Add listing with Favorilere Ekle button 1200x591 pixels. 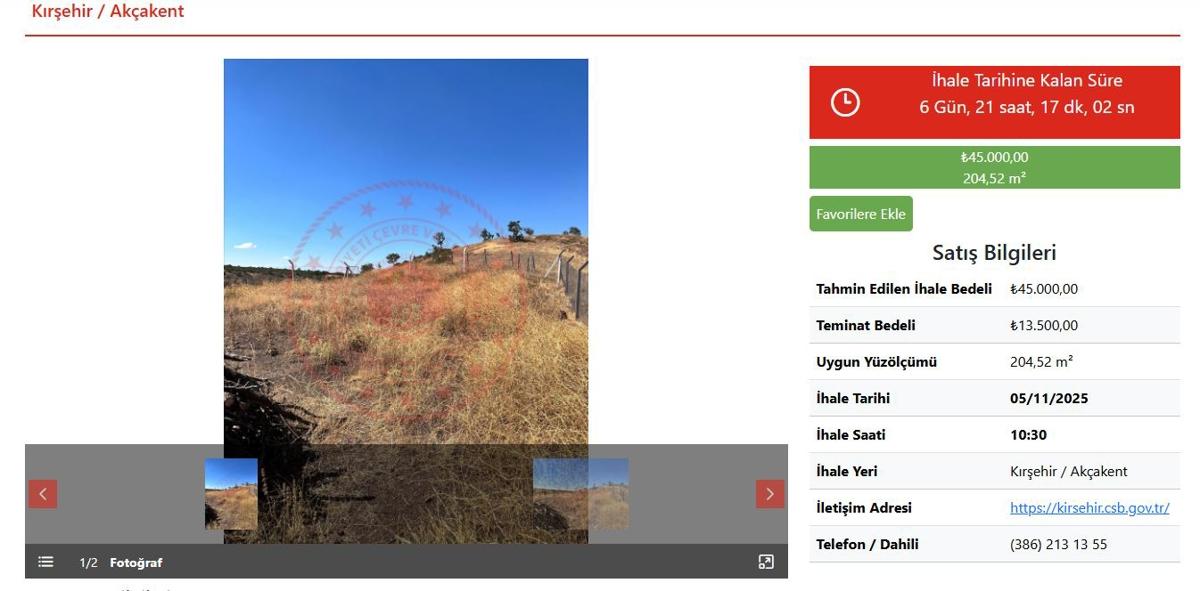click(x=861, y=214)
